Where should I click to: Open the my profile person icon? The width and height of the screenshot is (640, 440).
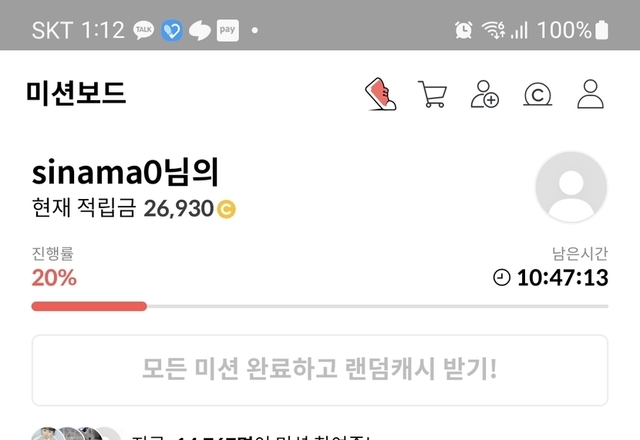pos(590,94)
